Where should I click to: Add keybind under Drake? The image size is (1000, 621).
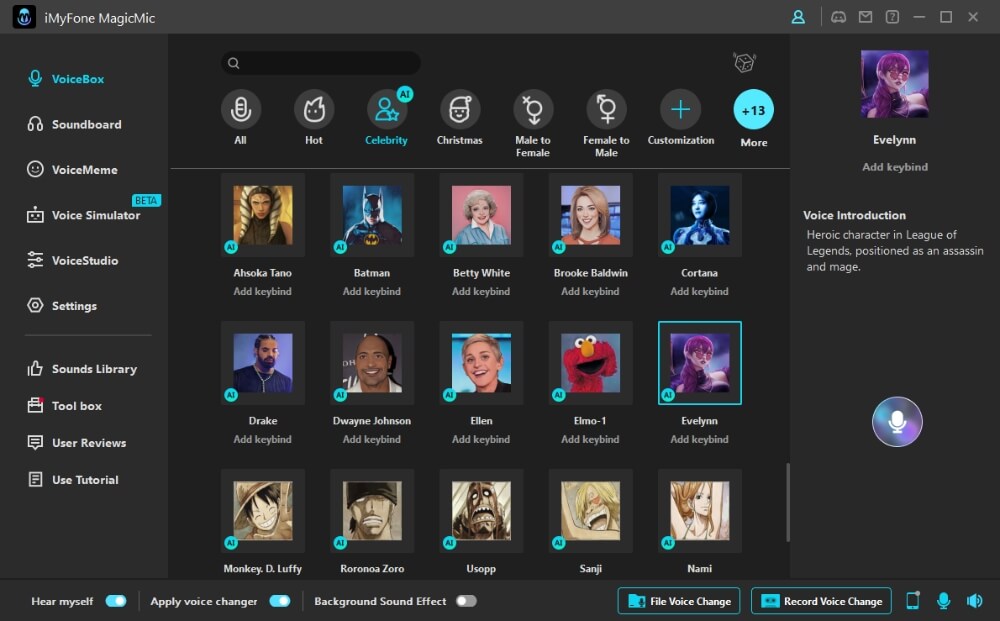(262, 439)
